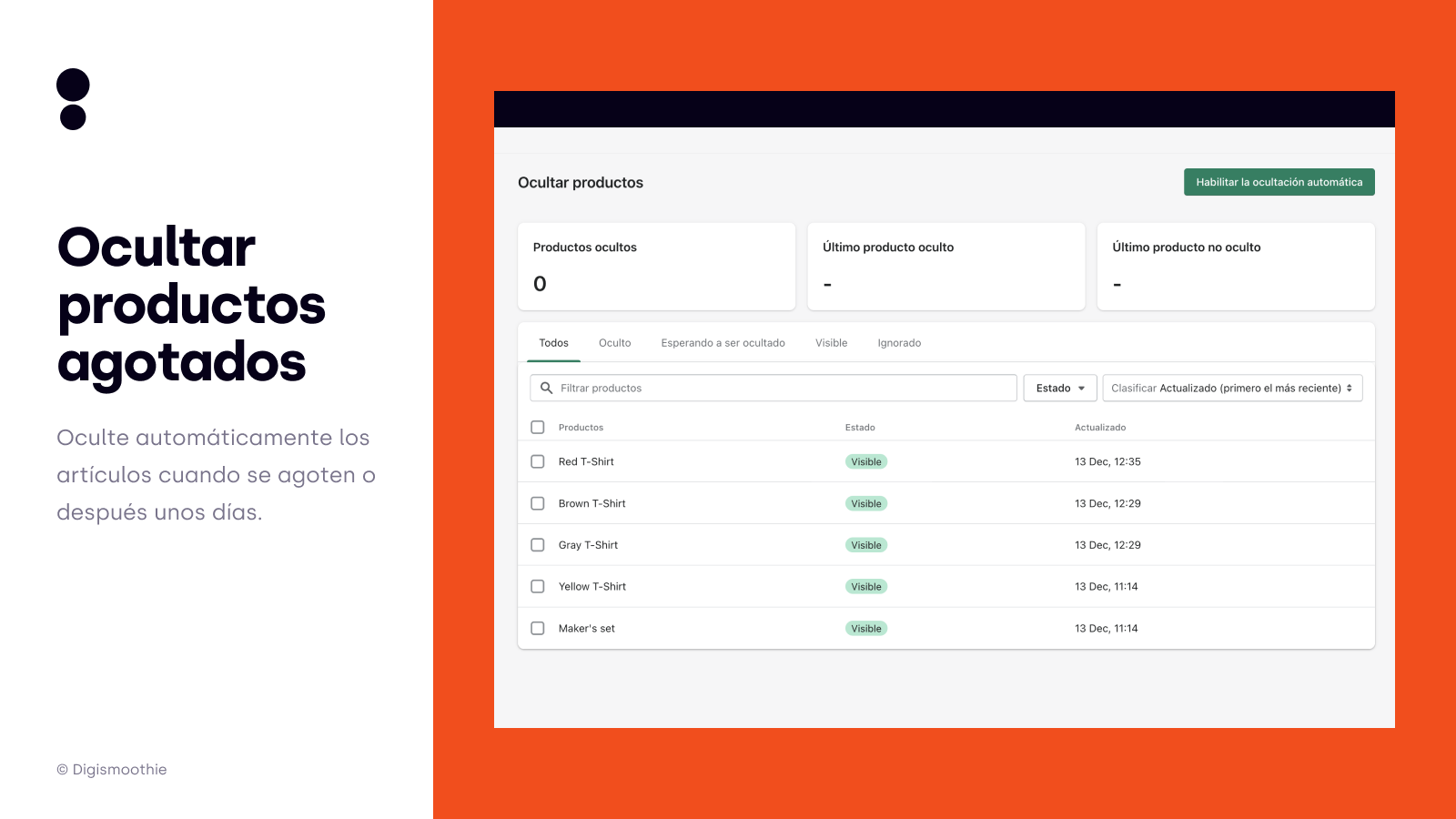Switch to the Oculto tab

tap(615, 343)
